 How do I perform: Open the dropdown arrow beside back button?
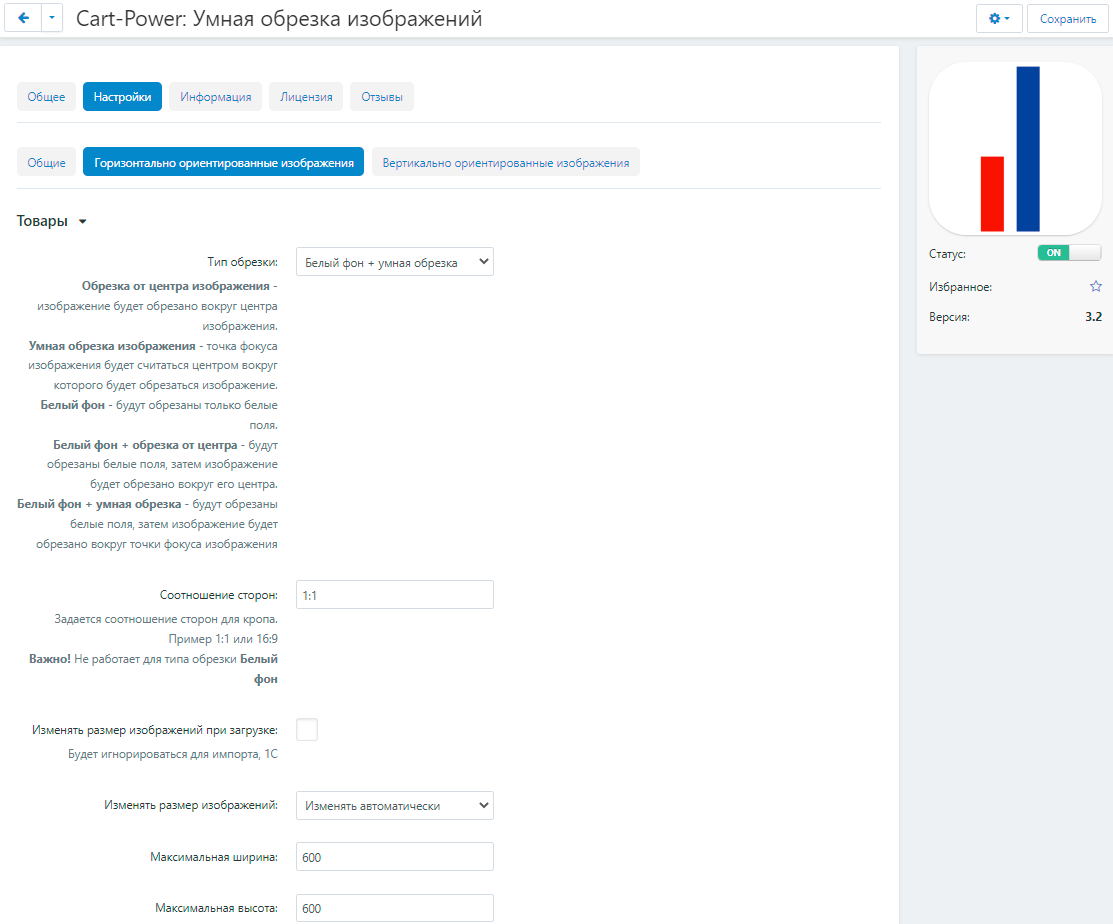[52, 18]
